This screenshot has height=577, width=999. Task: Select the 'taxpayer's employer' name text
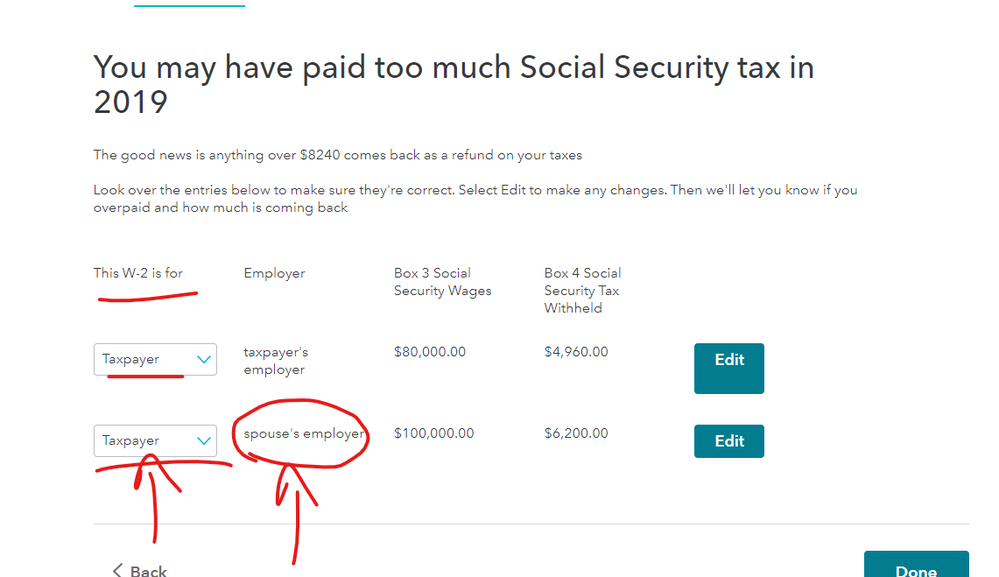[275, 360]
